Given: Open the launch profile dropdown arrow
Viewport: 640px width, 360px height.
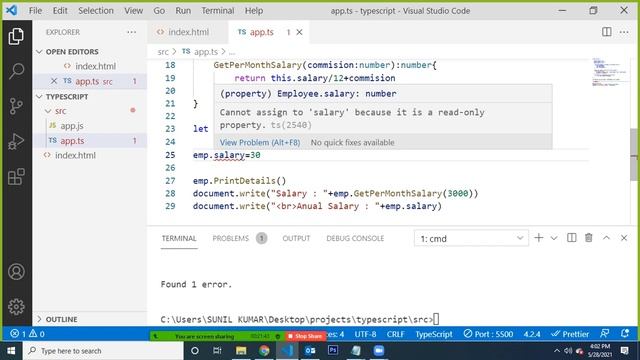Looking at the screenshot, I should pos(553,238).
